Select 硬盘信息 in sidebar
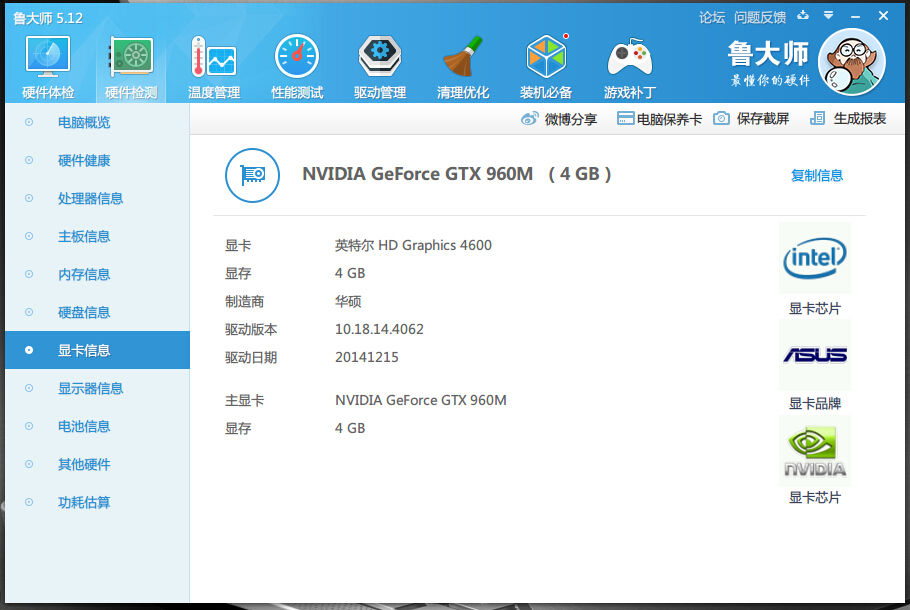910x610 pixels. coord(98,312)
